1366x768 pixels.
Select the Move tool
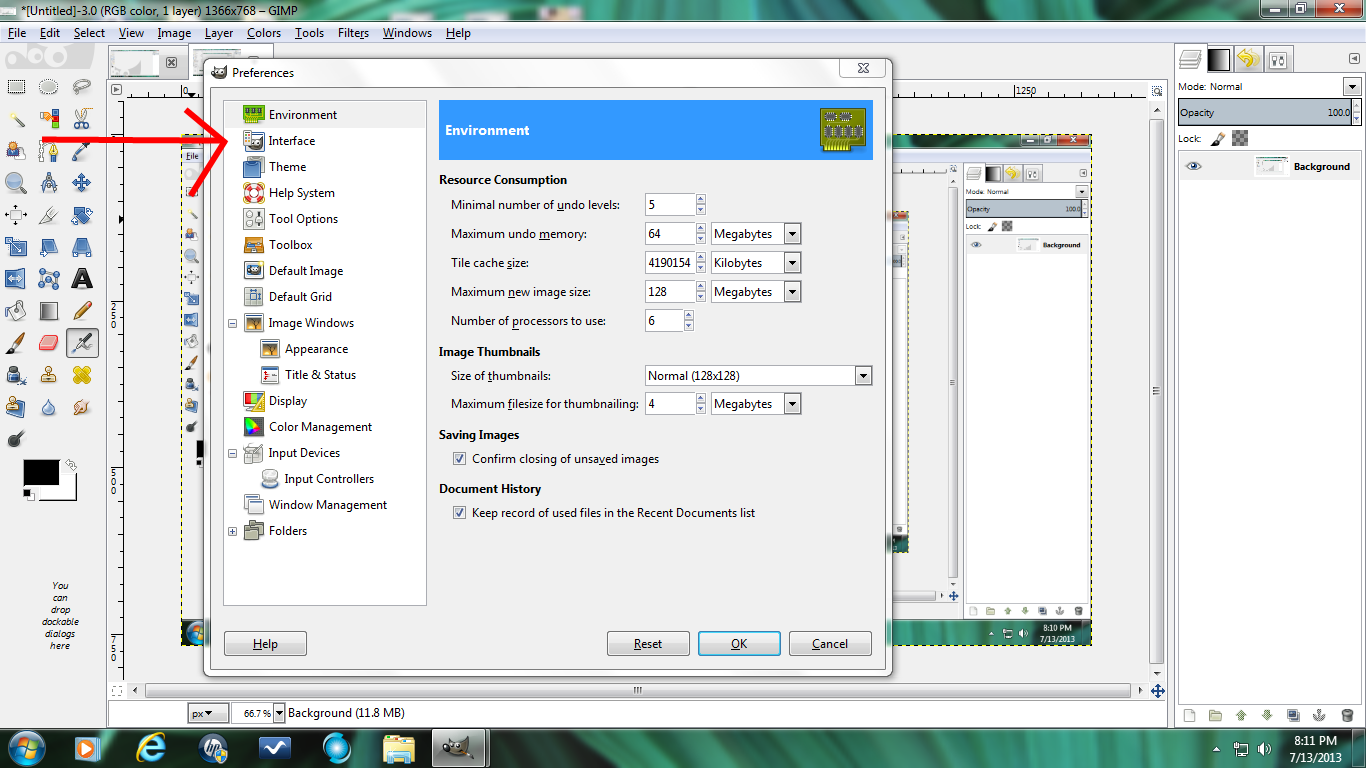click(82, 182)
